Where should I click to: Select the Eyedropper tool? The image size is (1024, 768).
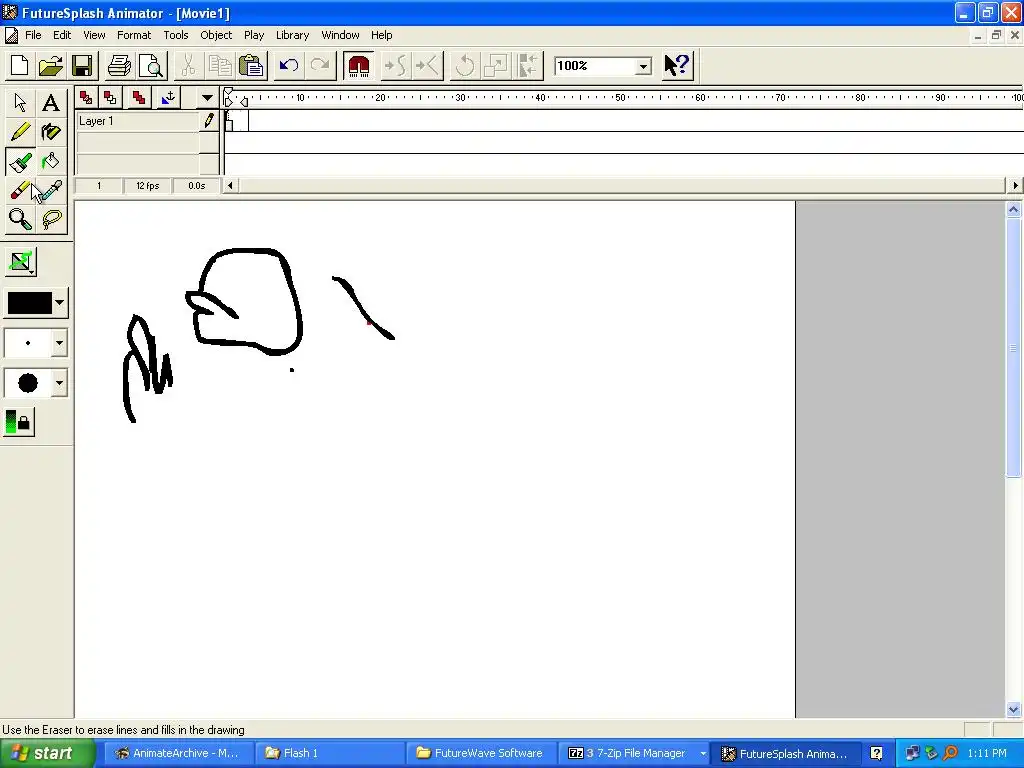coord(50,191)
